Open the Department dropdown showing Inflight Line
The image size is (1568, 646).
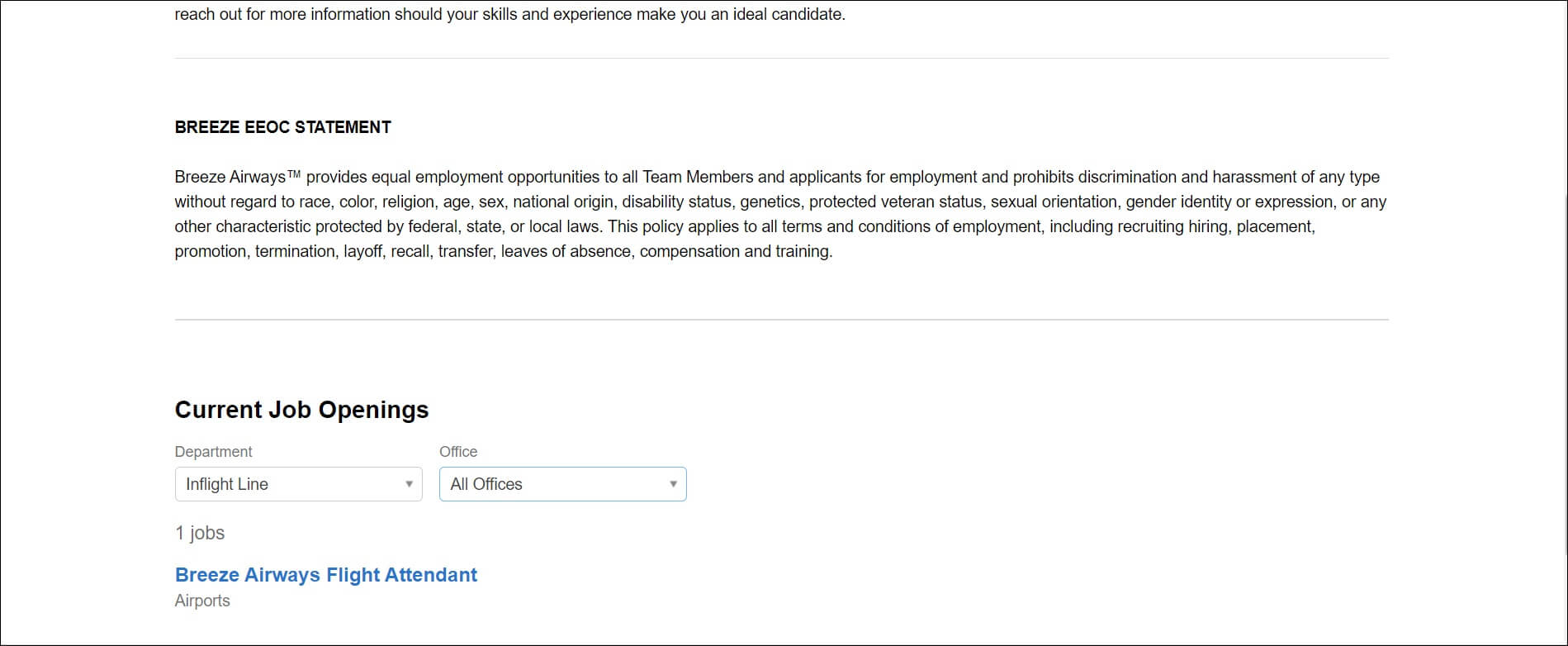[x=298, y=484]
